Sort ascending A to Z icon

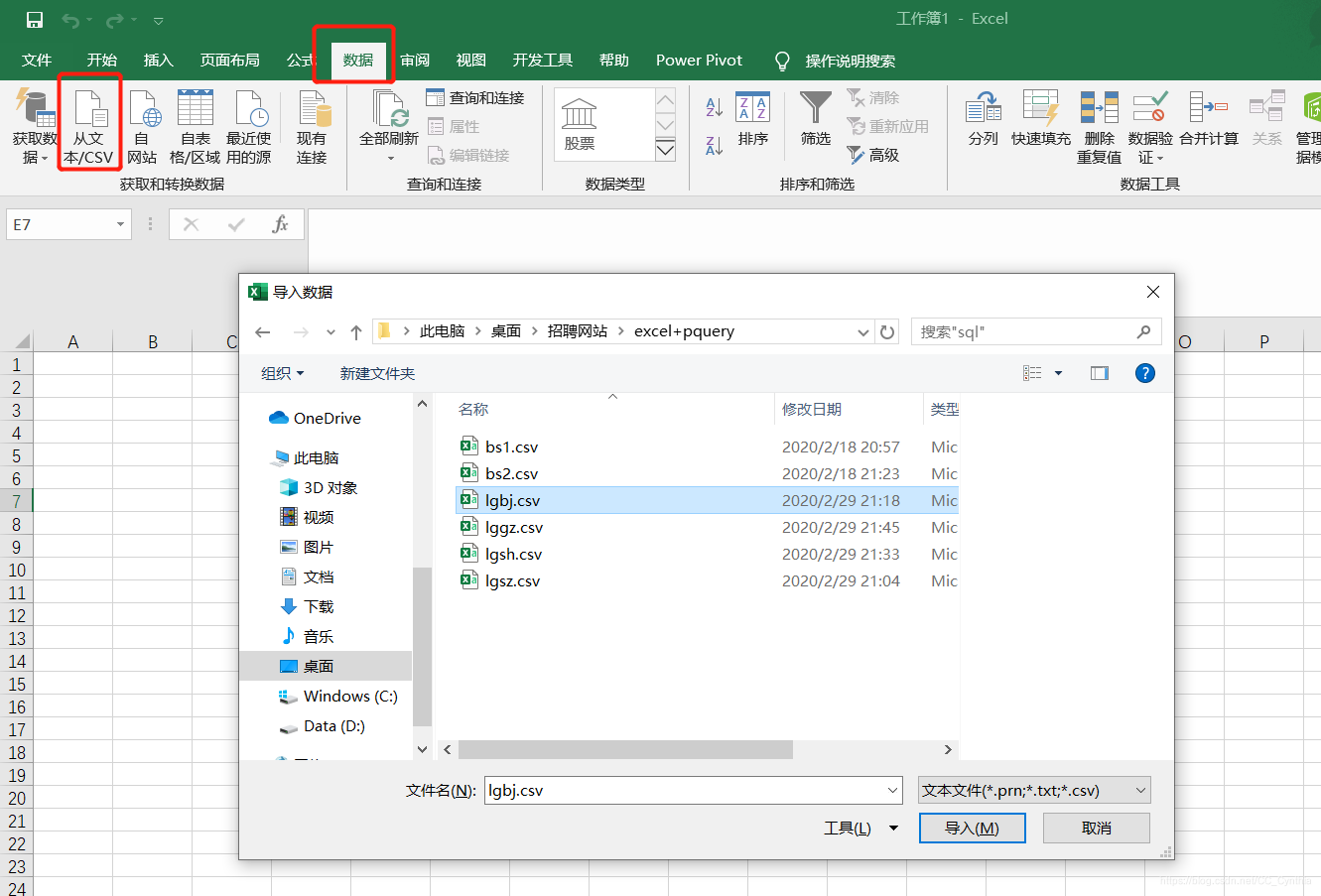coord(714,107)
